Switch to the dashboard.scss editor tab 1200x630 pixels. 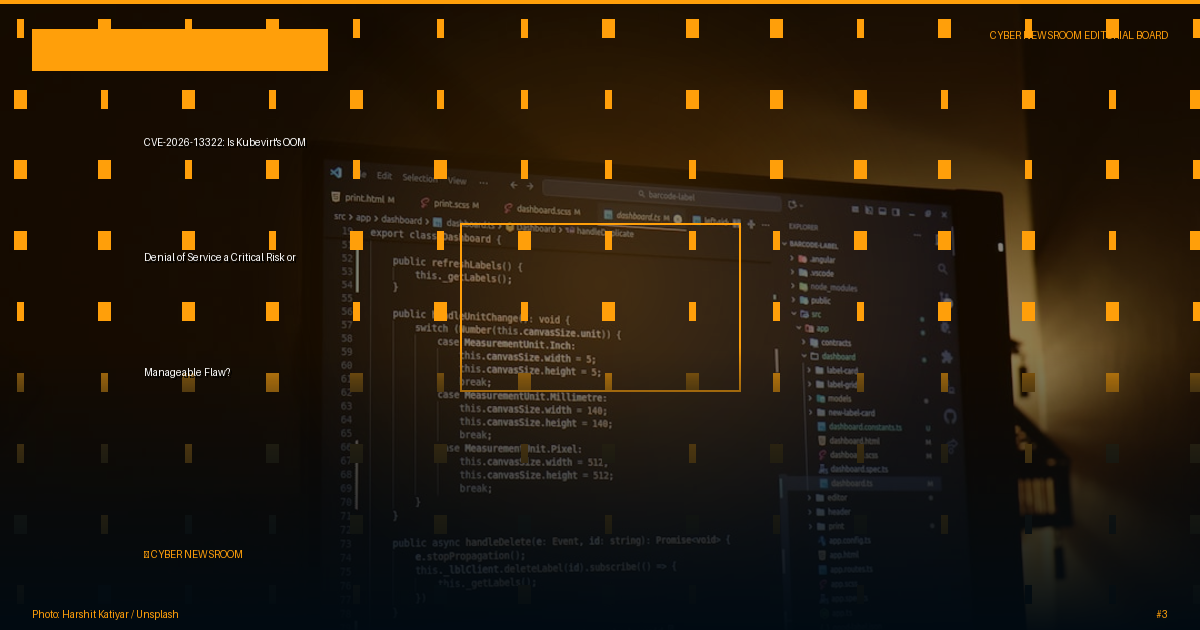pos(543,210)
